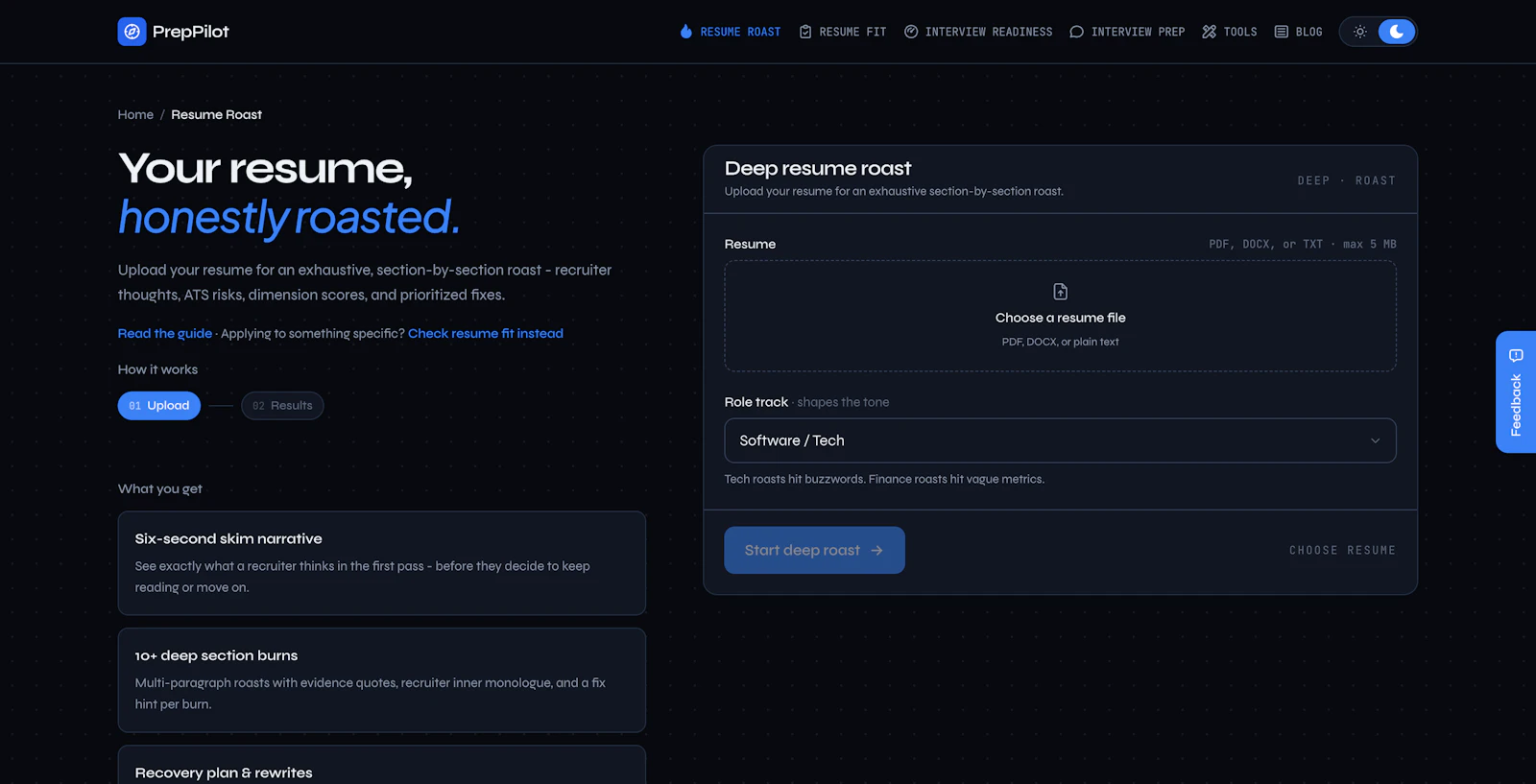
Task: Click Choose a resume file text
Action: (1060, 318)
